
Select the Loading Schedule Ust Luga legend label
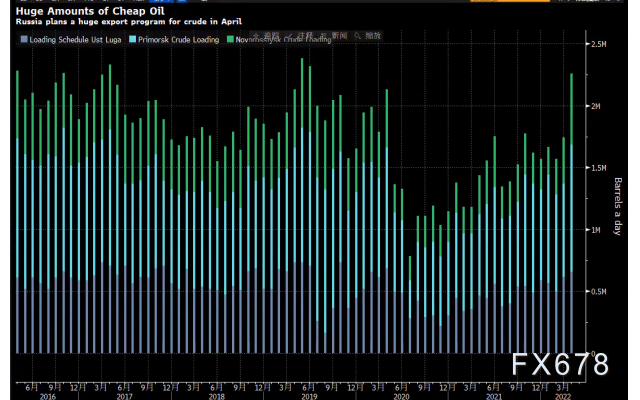[x=75, y=40]
